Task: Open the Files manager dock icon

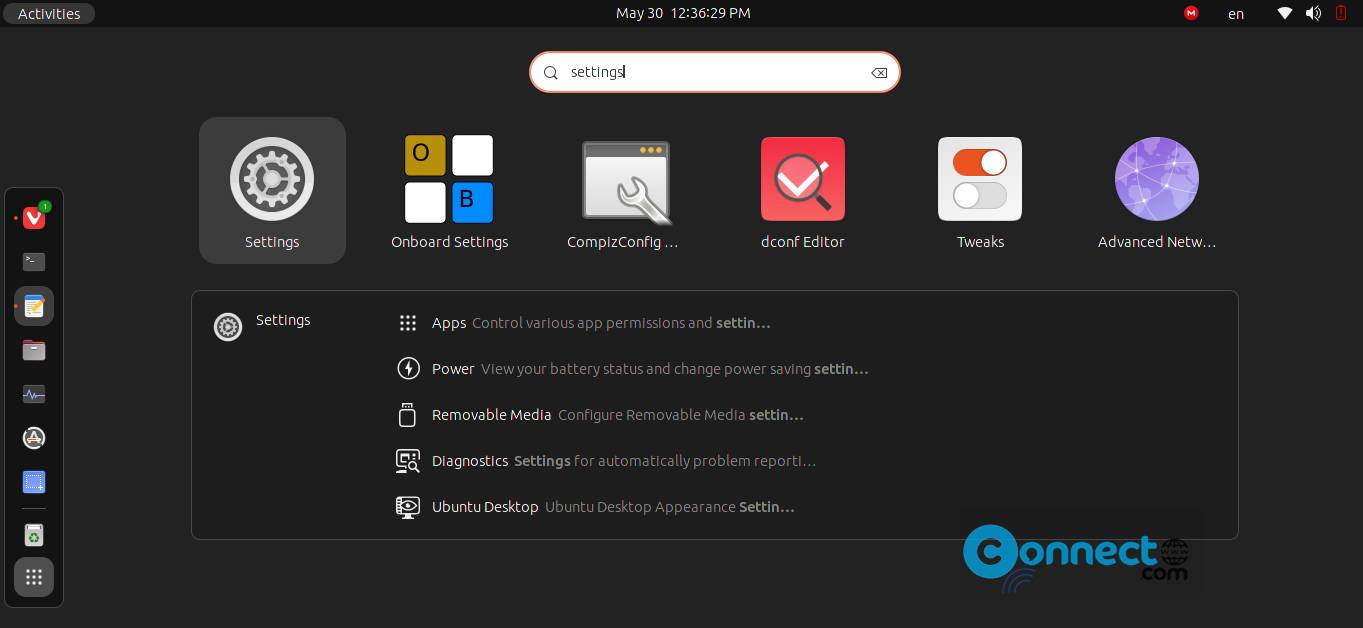Action: [34, 350]
